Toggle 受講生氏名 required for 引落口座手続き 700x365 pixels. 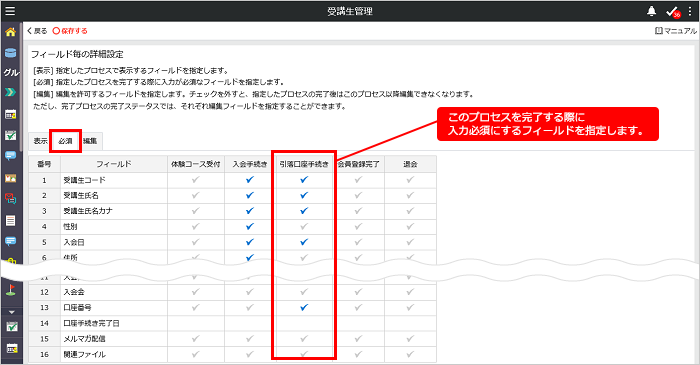pyautogui.click(x=304, y=195)
